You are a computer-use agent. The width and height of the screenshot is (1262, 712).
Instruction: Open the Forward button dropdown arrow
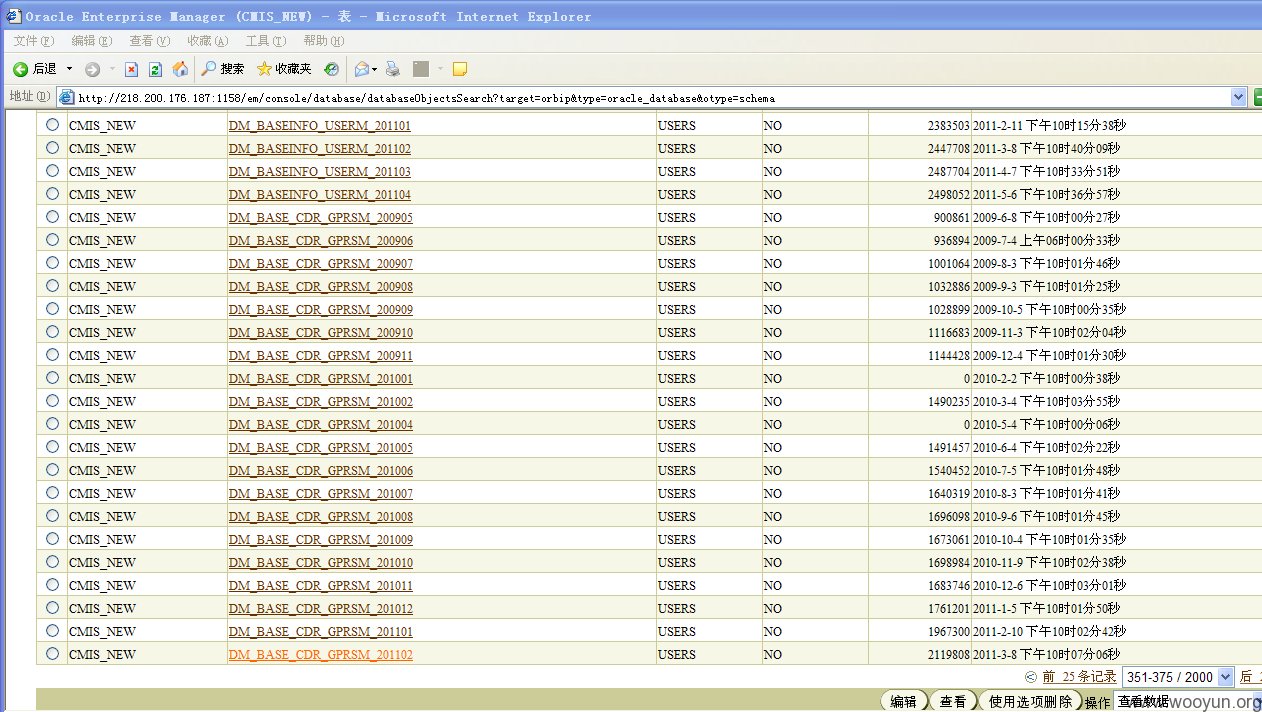pos(110,69)
